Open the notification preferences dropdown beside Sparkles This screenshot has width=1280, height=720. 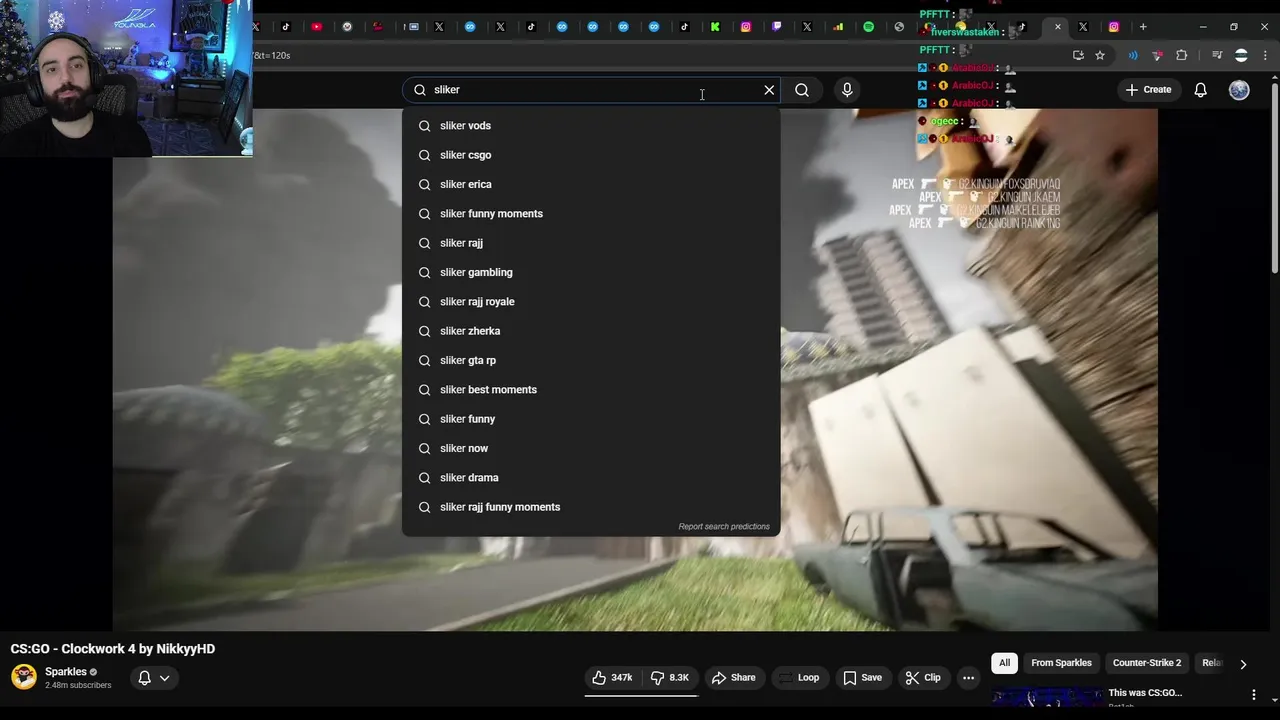(x=154, y=678)
